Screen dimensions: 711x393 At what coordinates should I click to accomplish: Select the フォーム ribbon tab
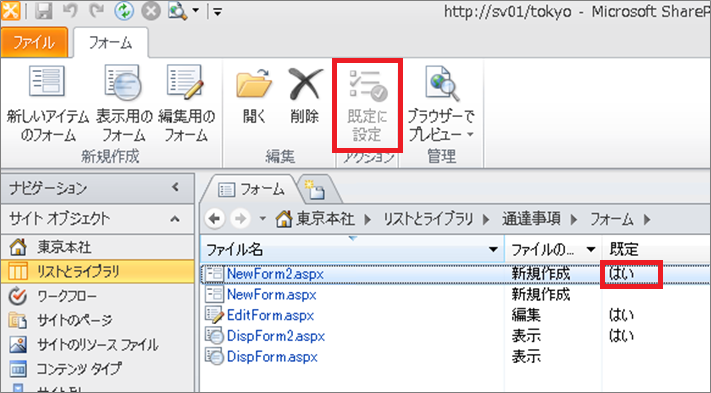(x=110, y=43)
